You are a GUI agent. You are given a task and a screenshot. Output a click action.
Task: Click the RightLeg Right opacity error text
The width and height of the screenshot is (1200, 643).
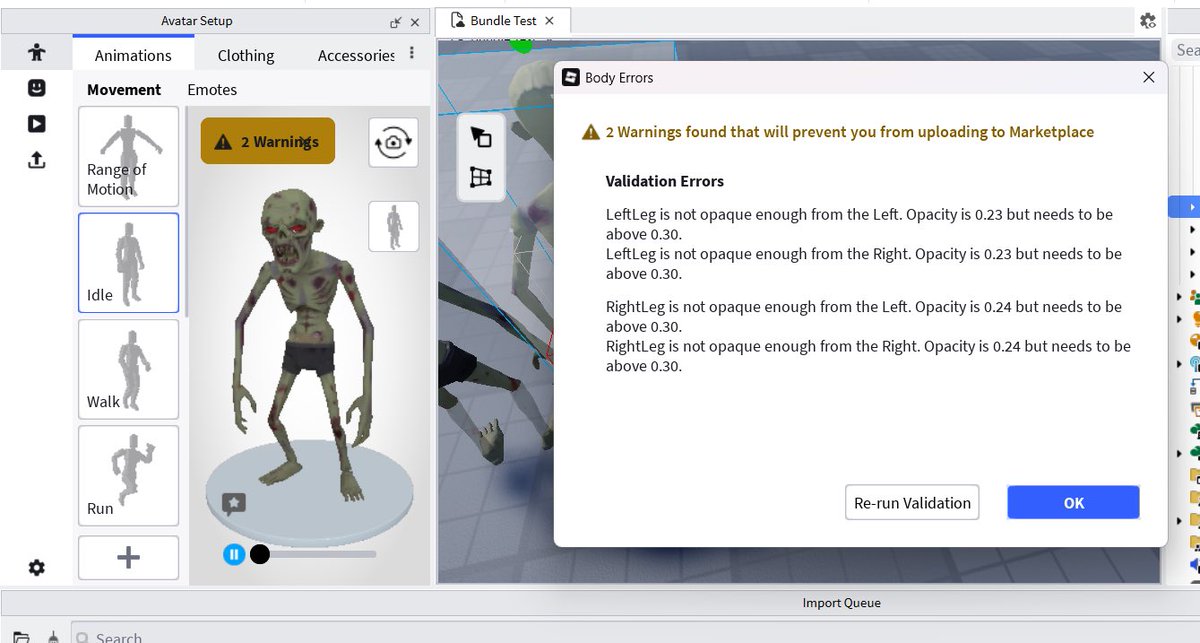tap(868, 356)
